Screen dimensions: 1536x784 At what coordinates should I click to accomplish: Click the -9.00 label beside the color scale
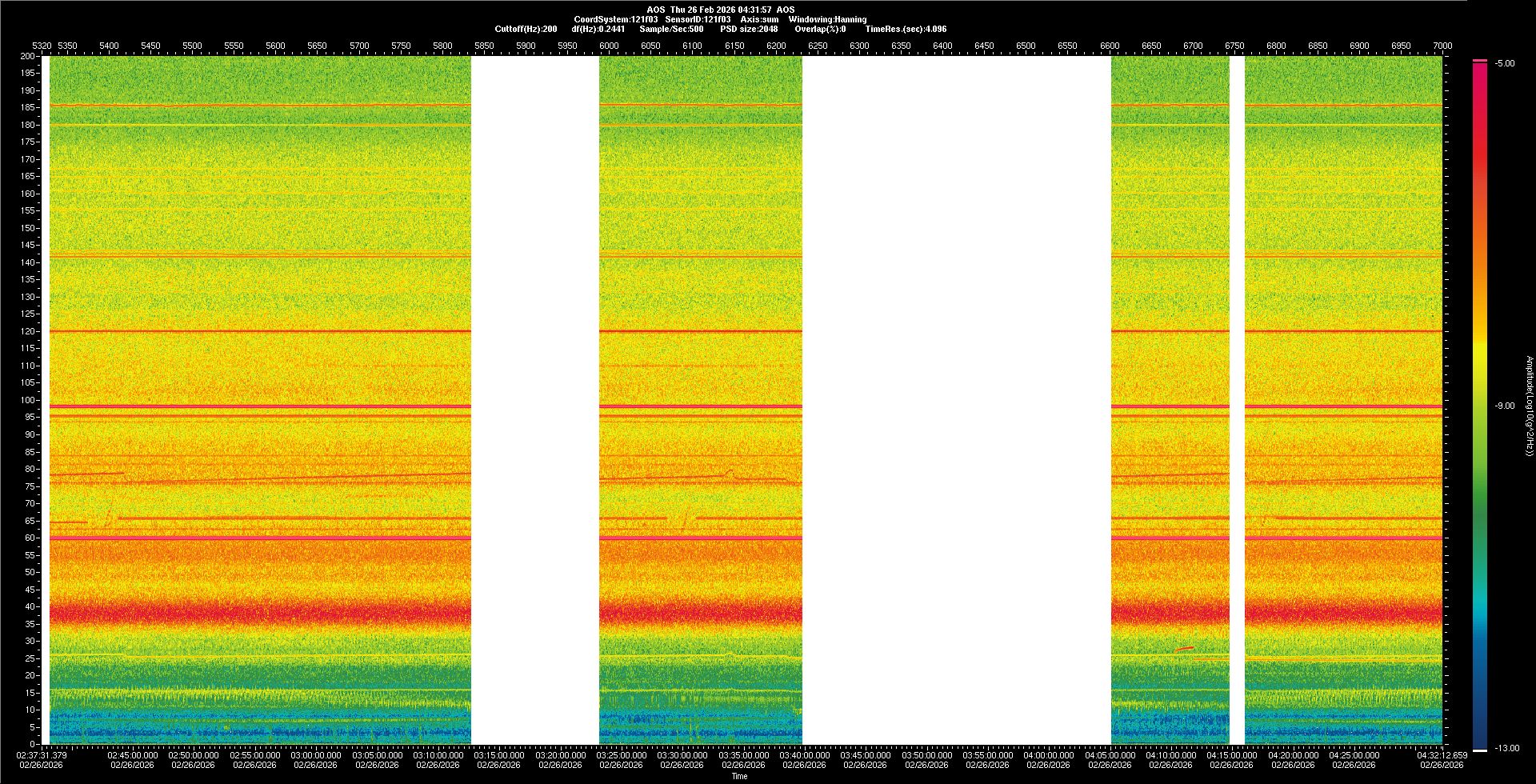[1505, 406]
